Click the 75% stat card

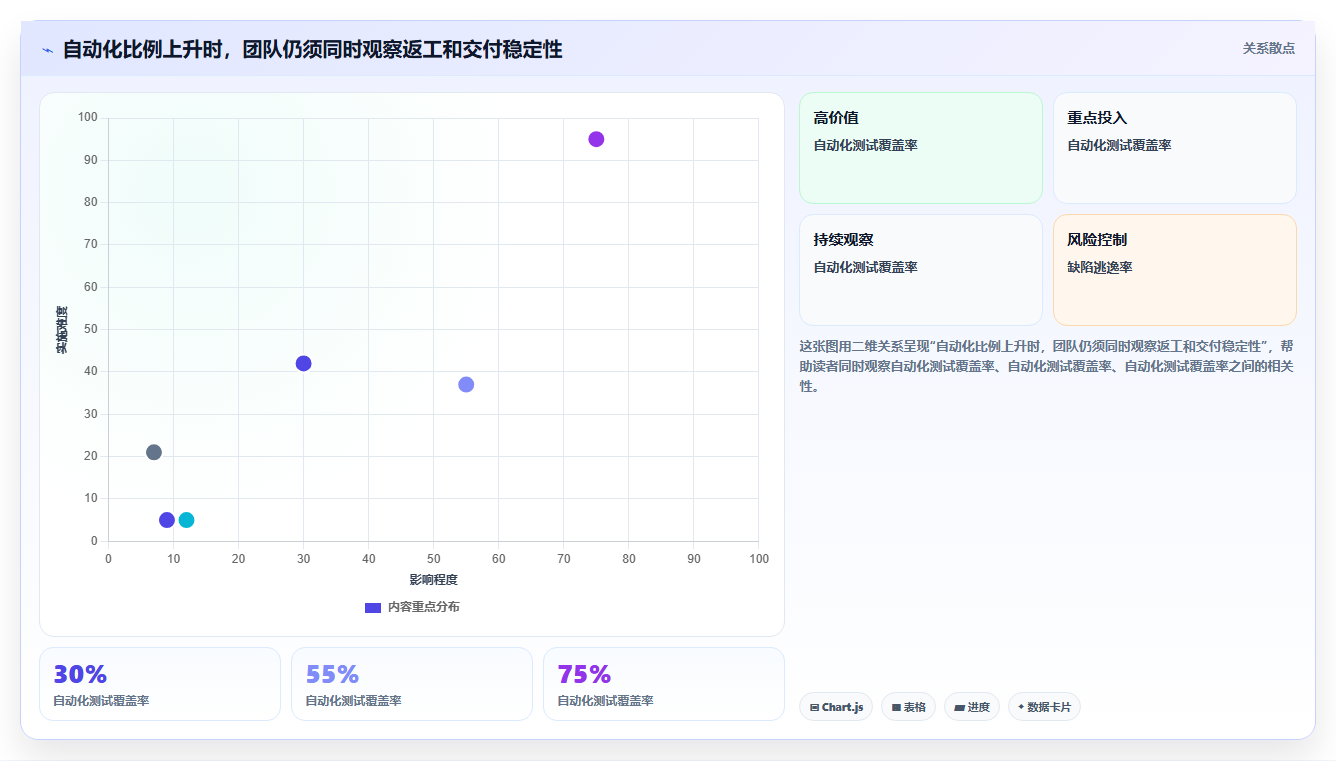664,684
